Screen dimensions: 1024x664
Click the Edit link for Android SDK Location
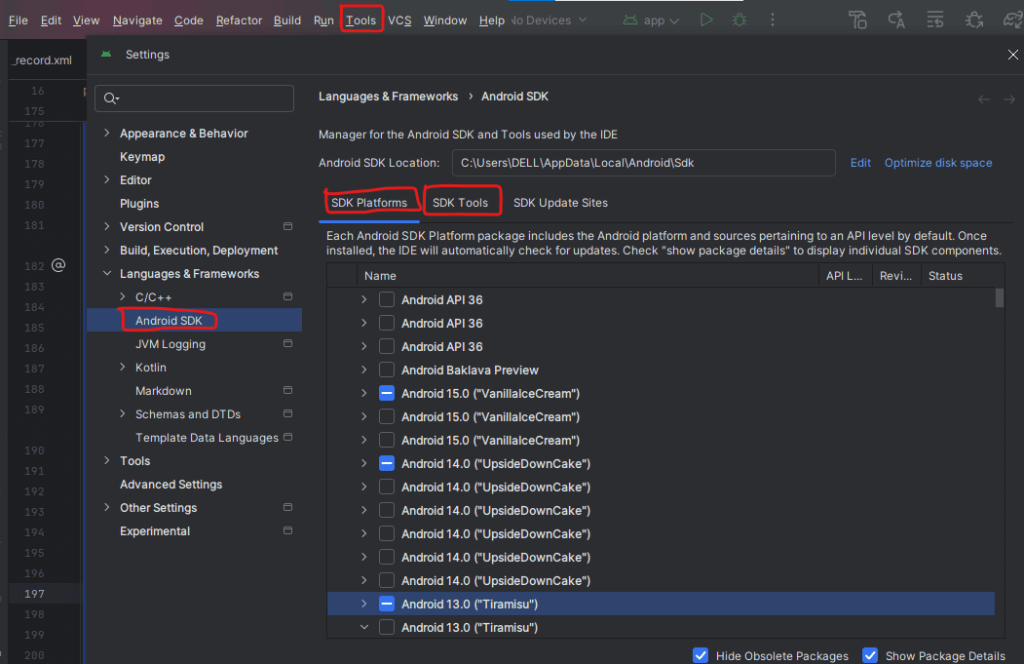[860, 162]
